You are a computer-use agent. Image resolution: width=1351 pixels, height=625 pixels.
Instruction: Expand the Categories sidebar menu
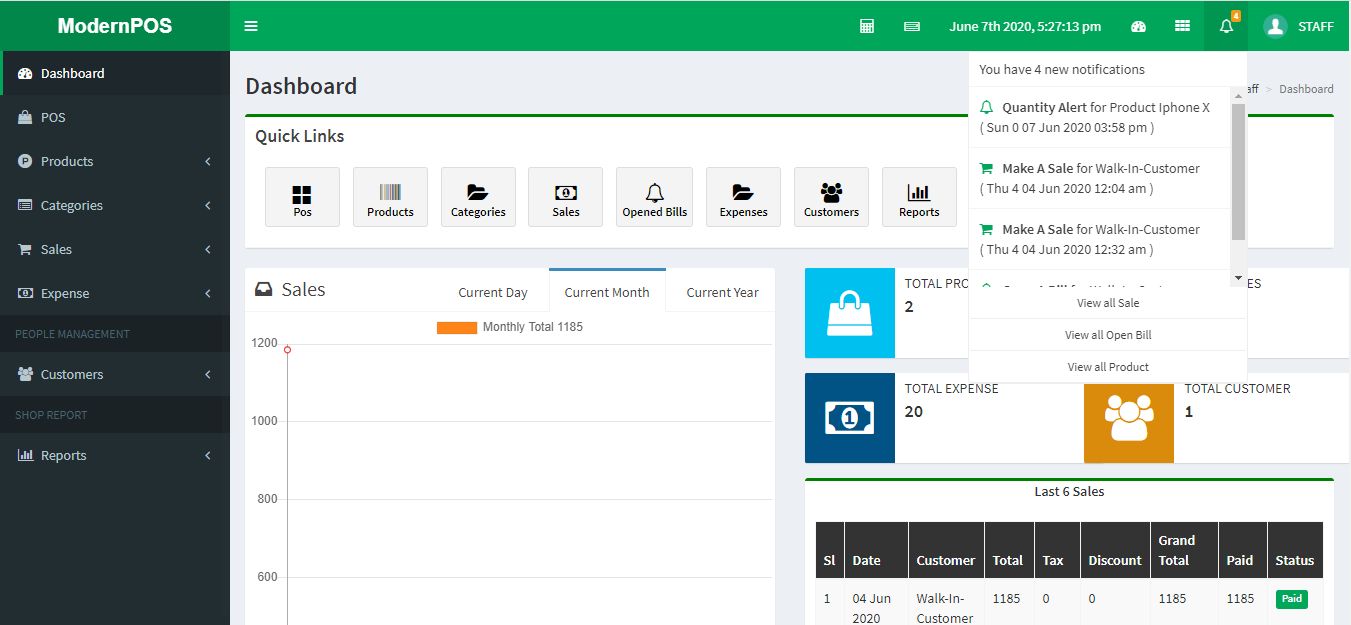[x=115, y=205]
